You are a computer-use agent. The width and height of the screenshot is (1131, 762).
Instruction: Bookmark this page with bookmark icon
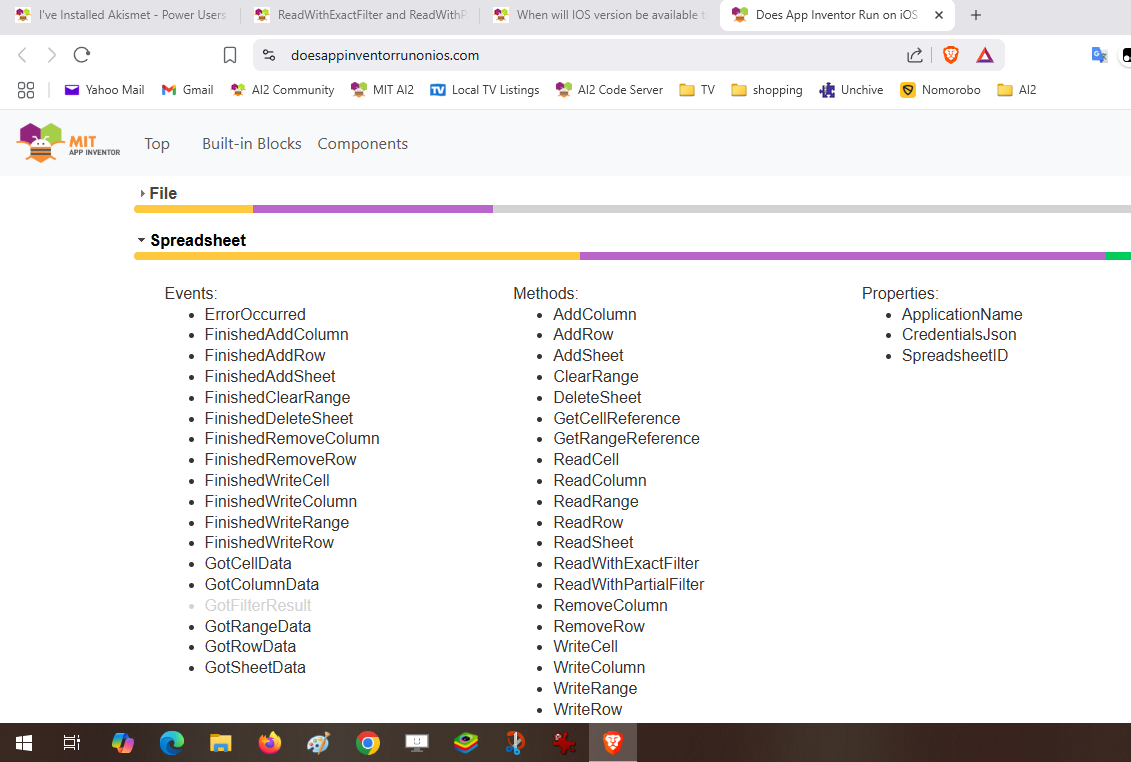click(229, 55)
